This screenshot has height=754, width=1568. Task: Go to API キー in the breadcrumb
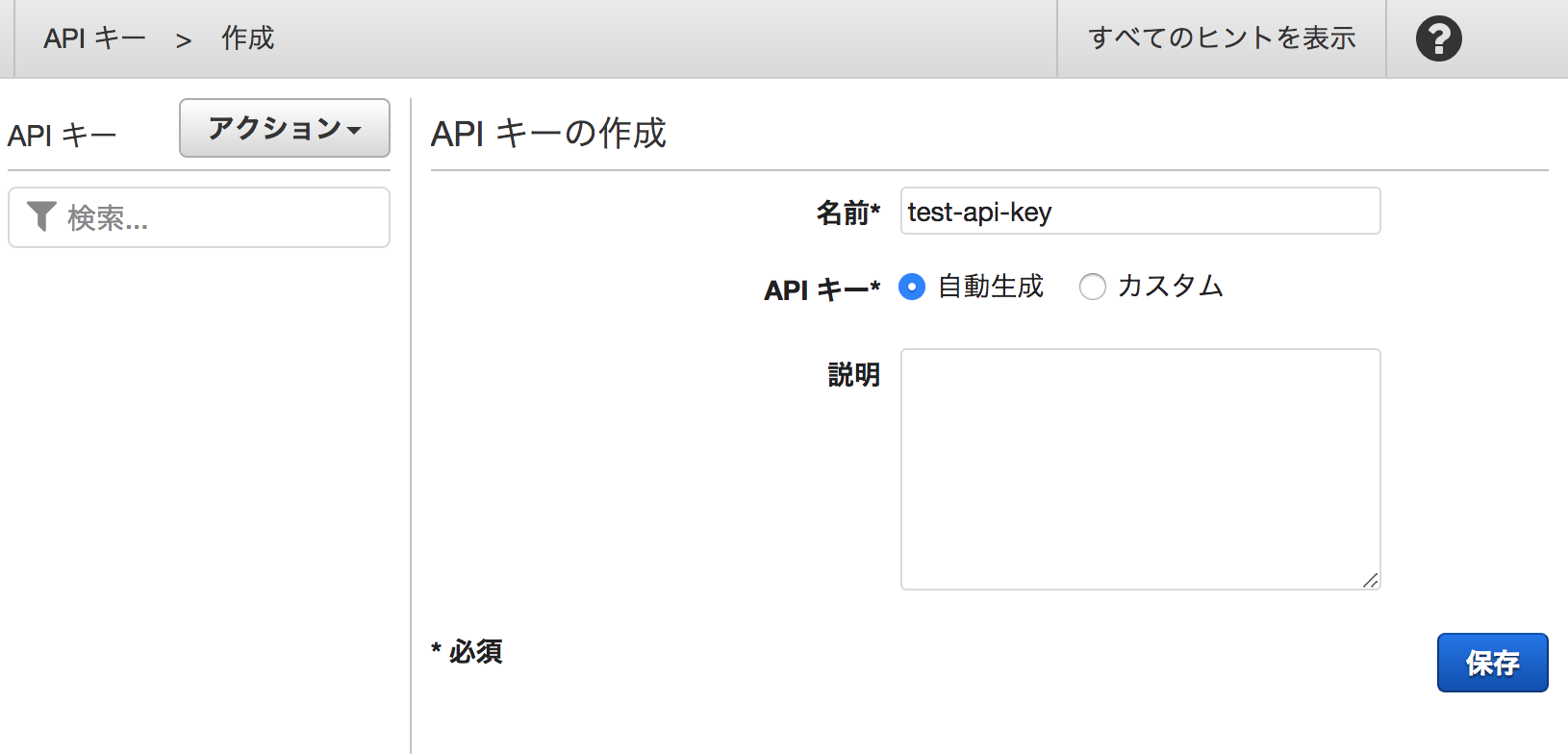click(x=94, y=38)
